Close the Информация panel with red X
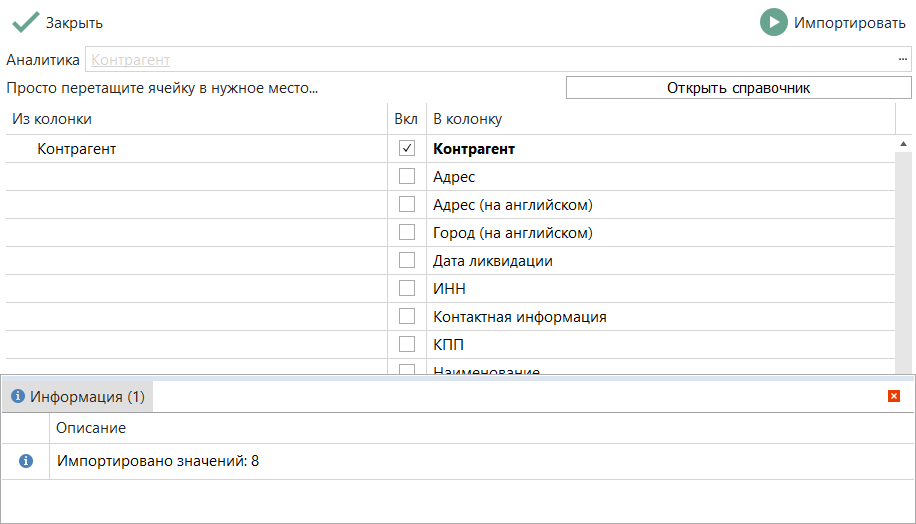Viewport: 916px width, 524px height. coord(894,396)
